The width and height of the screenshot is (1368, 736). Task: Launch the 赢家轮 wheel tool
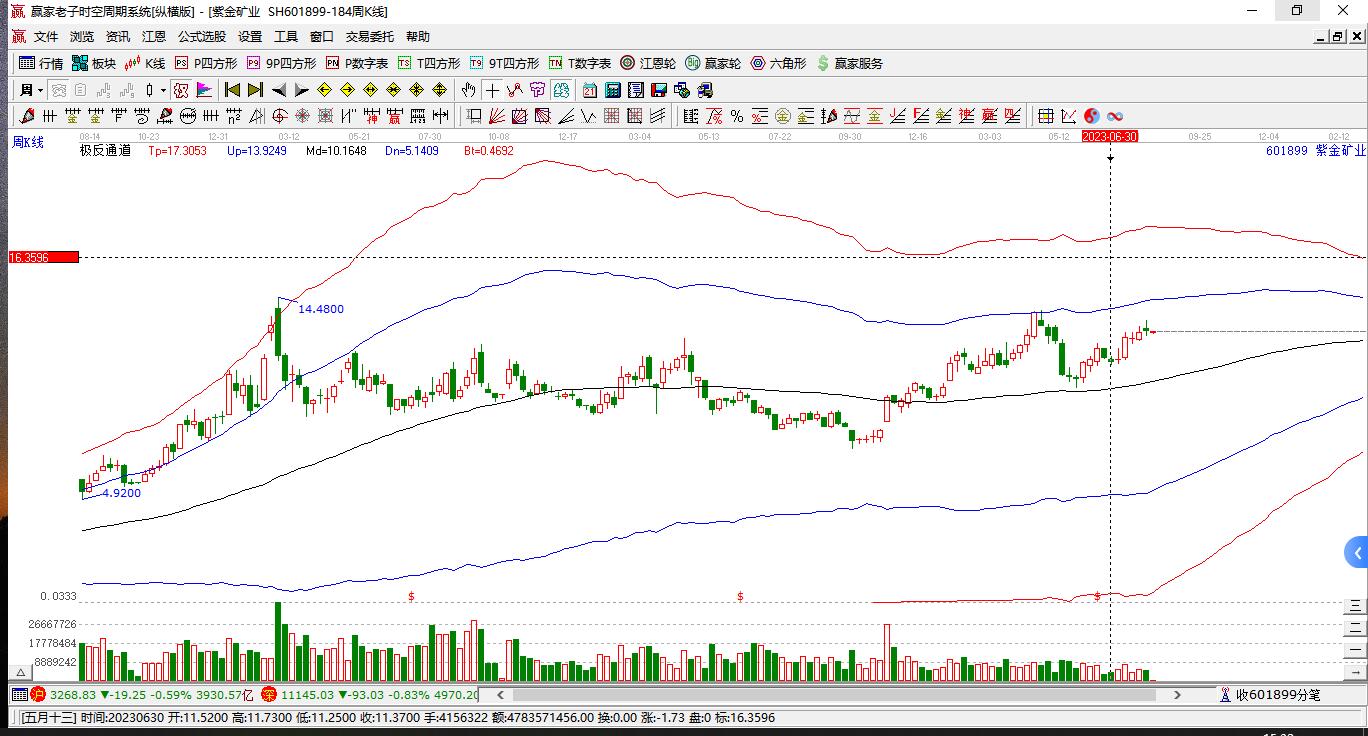pos(713,63)
